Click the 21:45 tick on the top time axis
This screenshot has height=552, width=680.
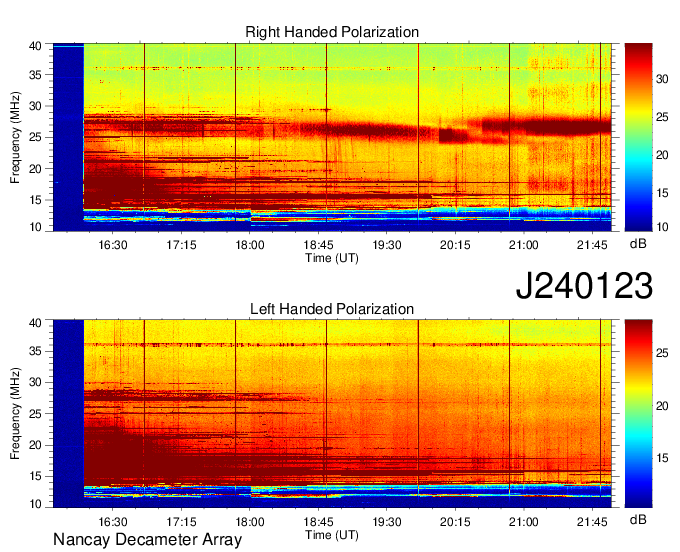pos(592,245)
